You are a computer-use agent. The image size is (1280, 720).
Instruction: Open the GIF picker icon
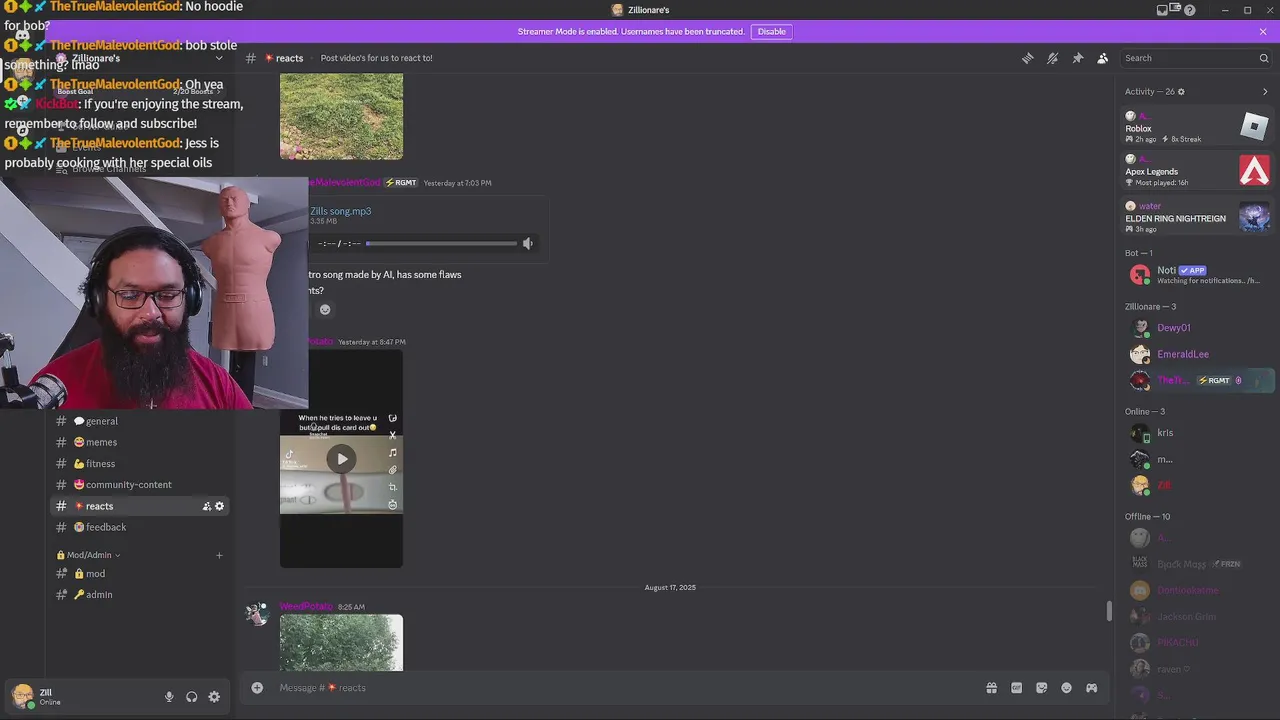pyautogui.click(x=1016, y=688)
